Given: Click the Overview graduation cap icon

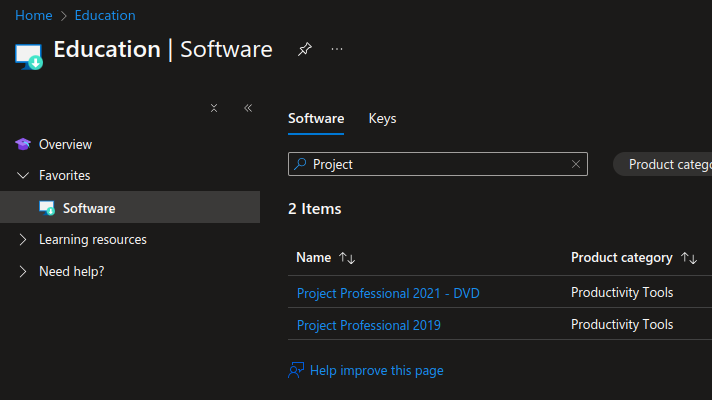Looking at the screenshot, I should click(x=23, y=144).
